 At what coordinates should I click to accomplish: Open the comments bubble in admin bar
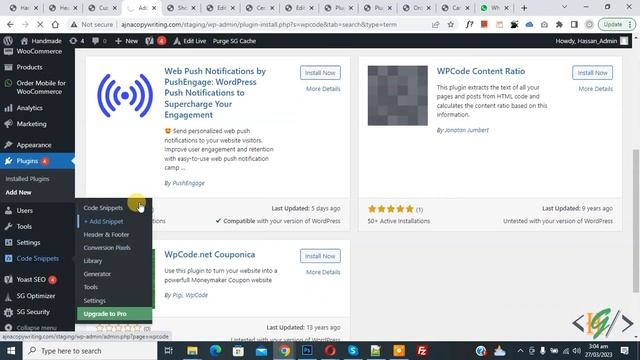point(99,41)
